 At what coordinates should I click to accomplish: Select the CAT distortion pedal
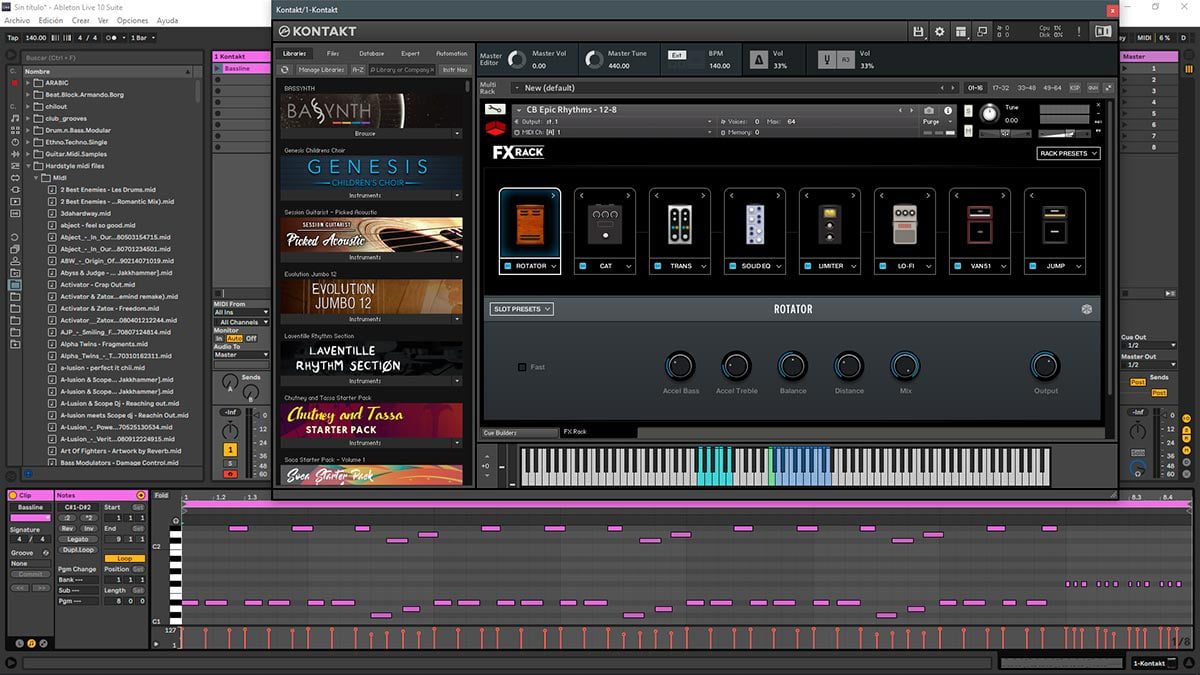[605, 224]
